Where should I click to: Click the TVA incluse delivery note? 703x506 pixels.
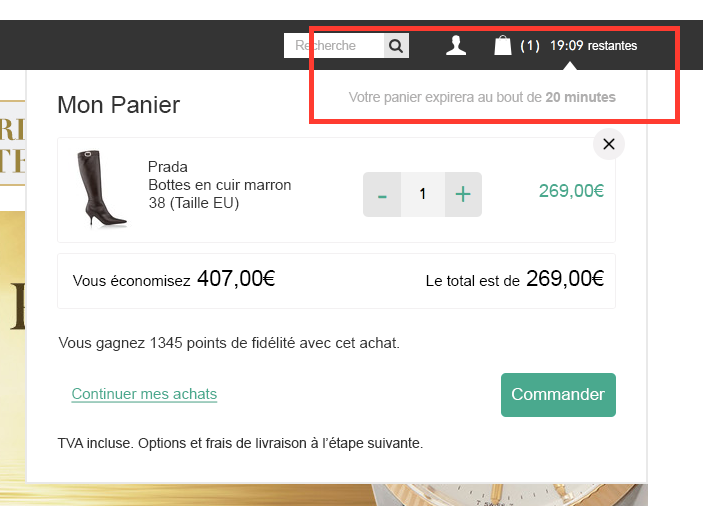click(240, 443)
